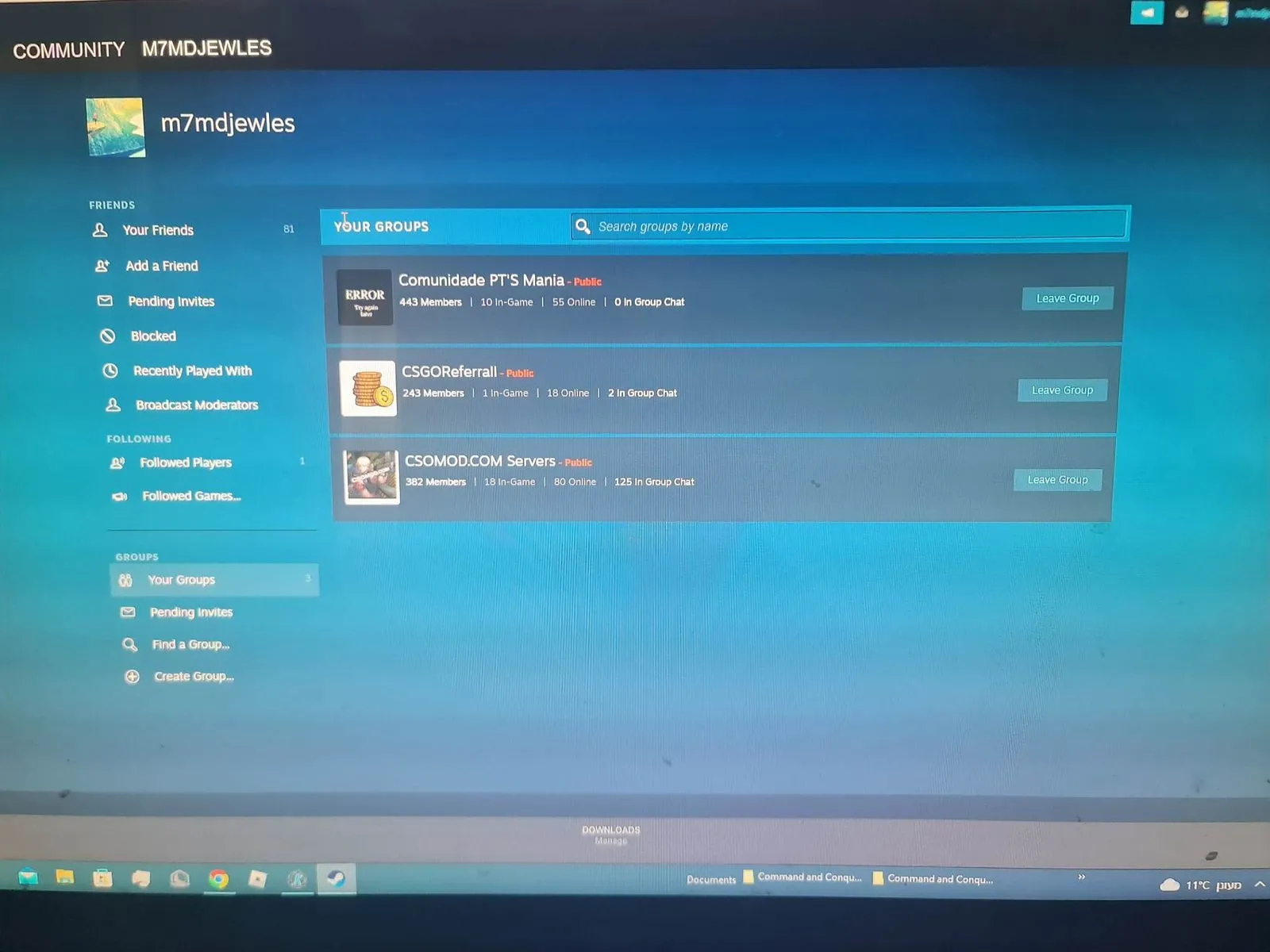Image resolution: width=1270 pixels, height=952 pixels.
Task: Click the Recently Played With clock icon
Action: (x=110, y=370)
